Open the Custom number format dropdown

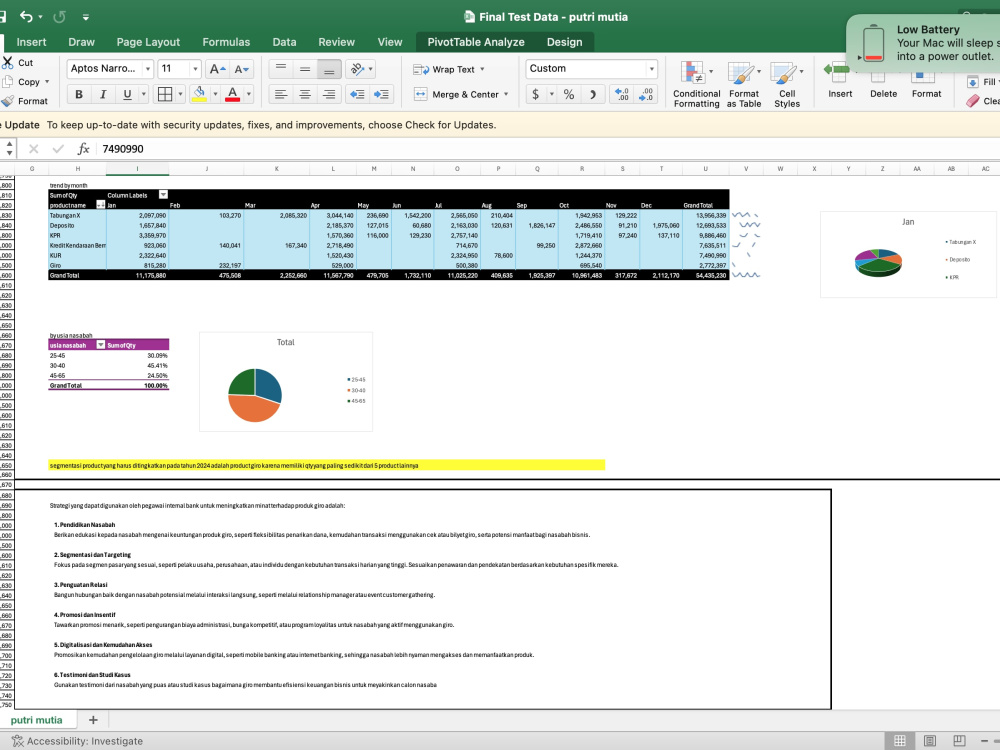pos(651,69)
